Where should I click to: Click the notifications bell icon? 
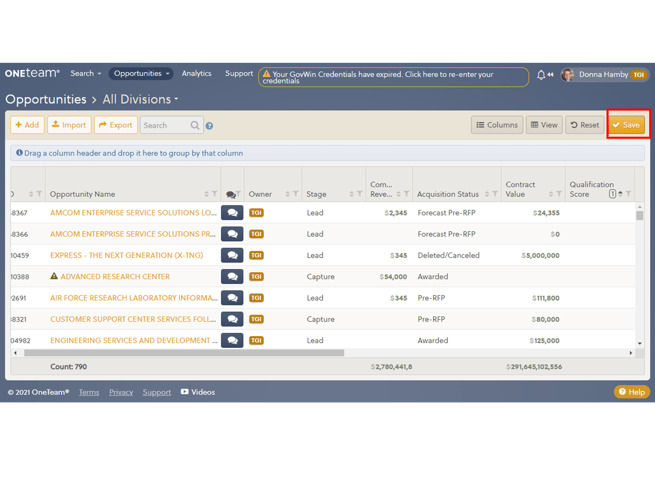coord(541,75)
